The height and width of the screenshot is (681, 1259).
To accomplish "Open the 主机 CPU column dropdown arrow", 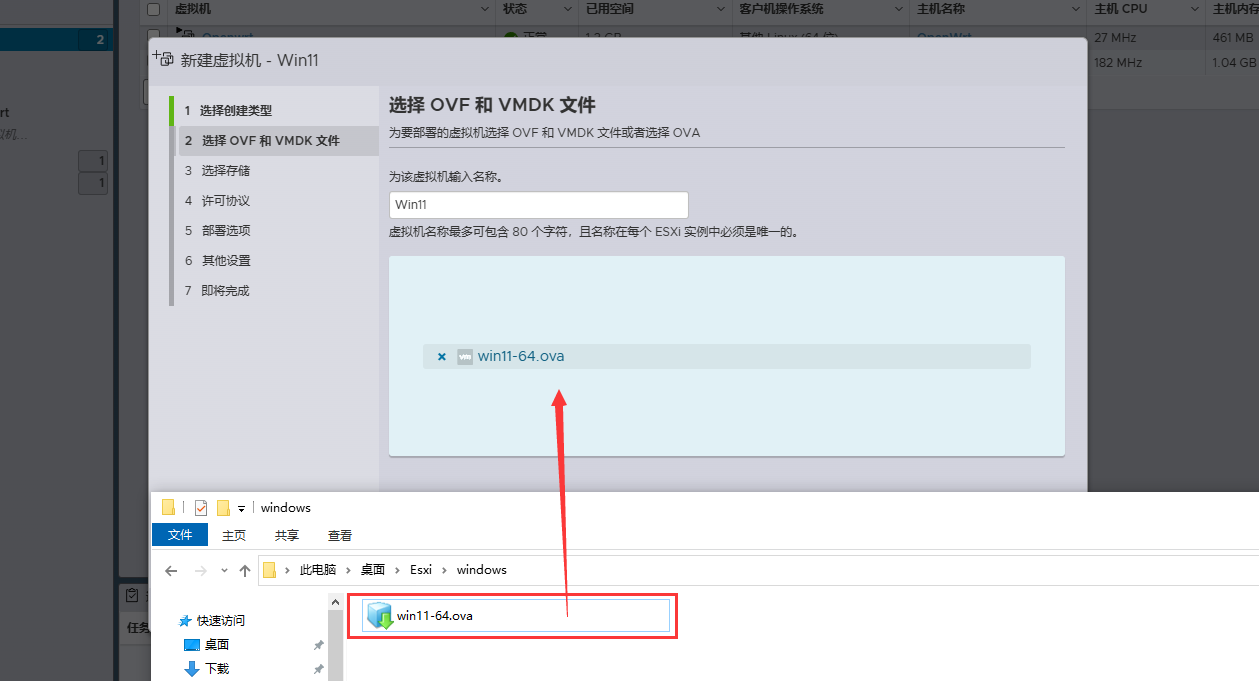I will pyautogui.click(x=1193, y=9).
